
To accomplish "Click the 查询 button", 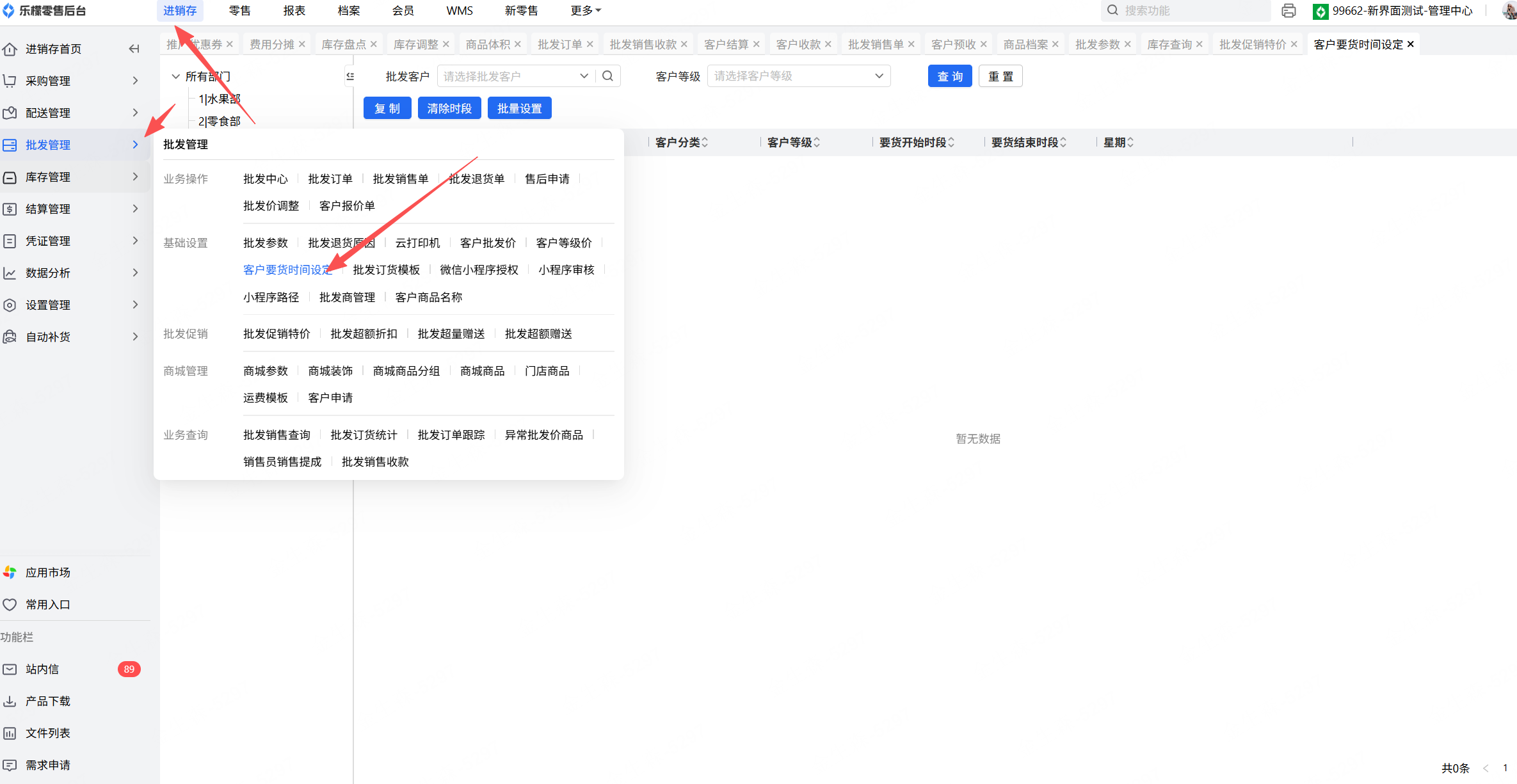I will (949, 76).
